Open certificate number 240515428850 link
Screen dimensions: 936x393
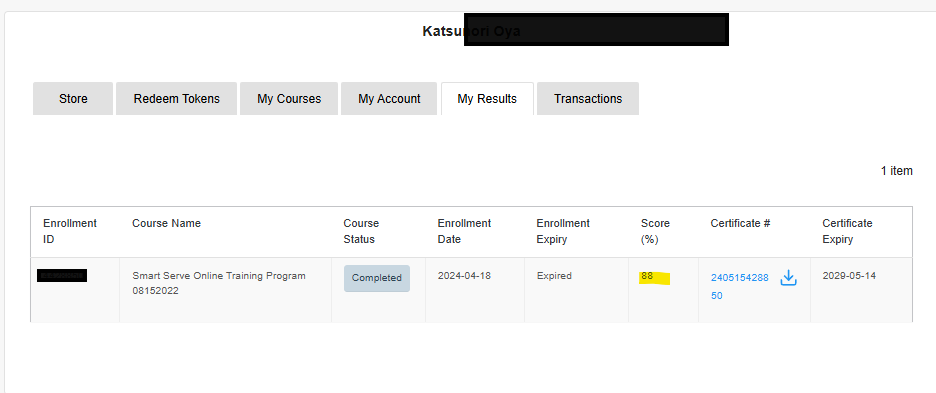pyautogui.click(x=740, y=287)
